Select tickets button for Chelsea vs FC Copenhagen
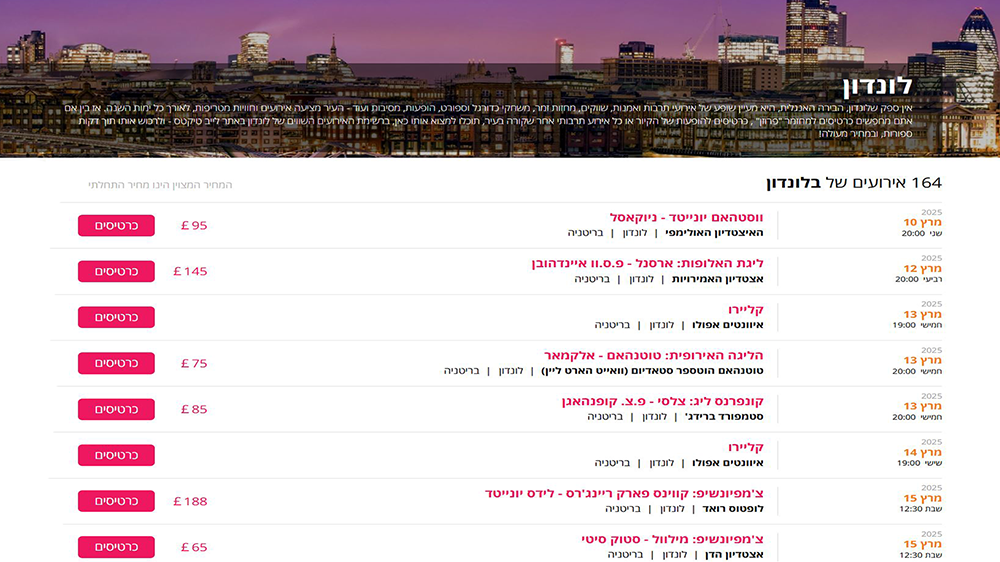This screenshot has height=562, width=1000. pos(116,409)
